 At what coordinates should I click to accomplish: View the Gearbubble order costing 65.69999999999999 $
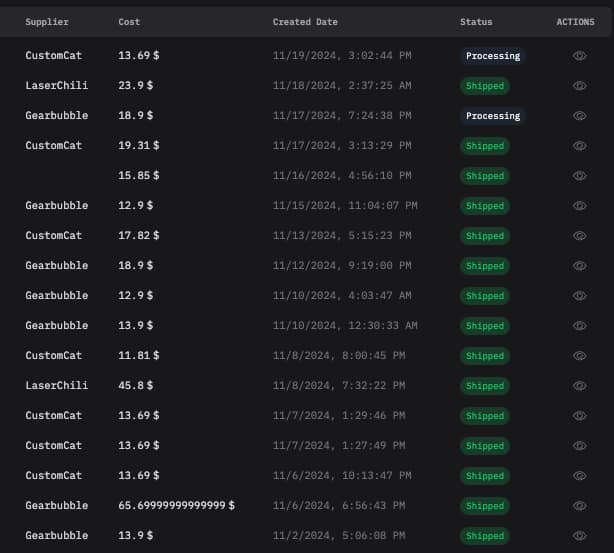pos(579,506)
